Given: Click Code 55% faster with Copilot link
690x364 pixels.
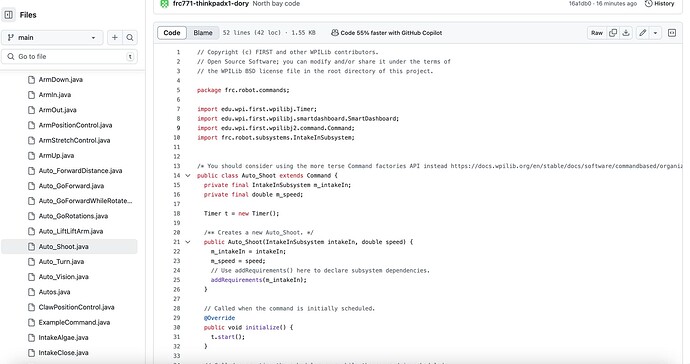Looking at the screenshot, I should coord(391,33).
